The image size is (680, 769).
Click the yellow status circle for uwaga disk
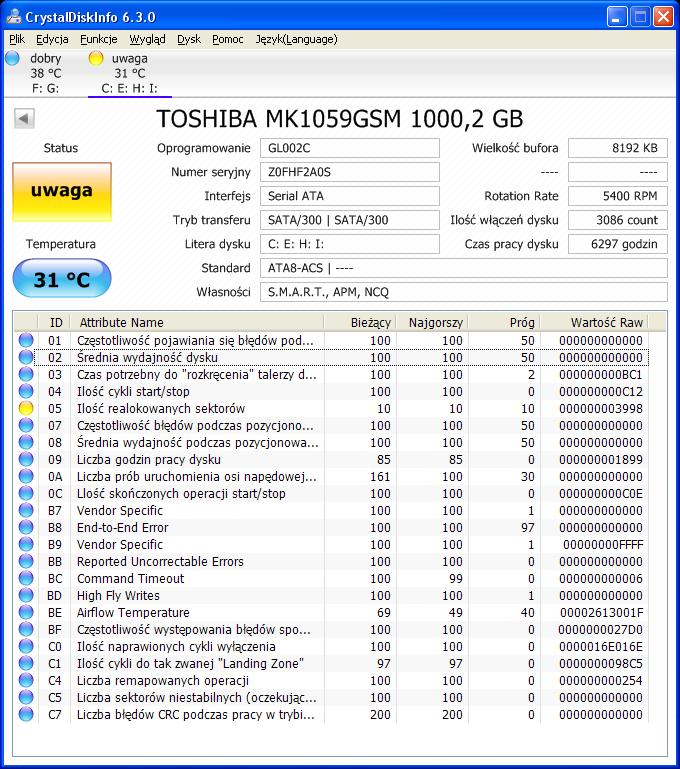pos(96,58)
